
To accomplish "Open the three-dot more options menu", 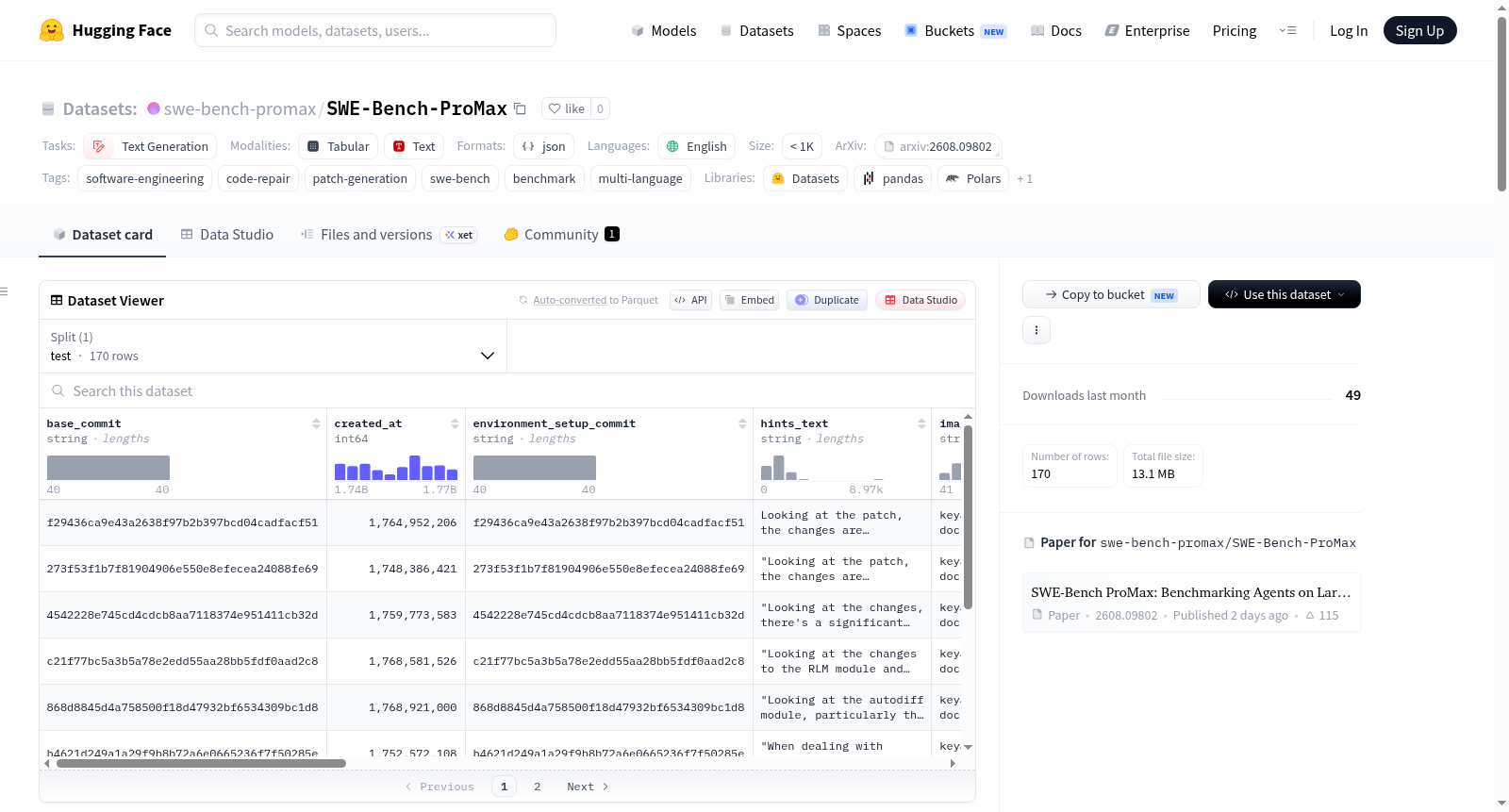I will (1036, 330).
